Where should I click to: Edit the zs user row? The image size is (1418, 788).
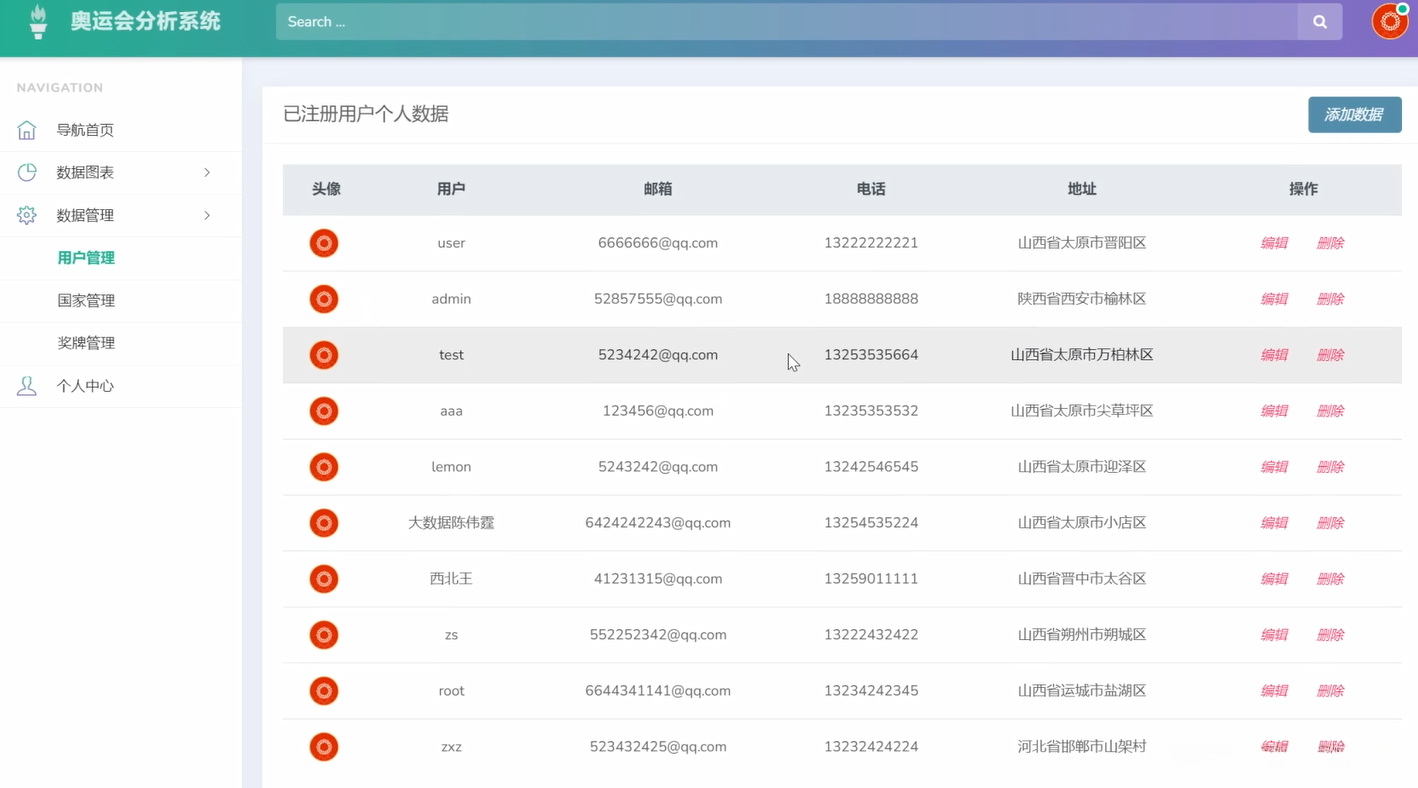(1274, 635)
